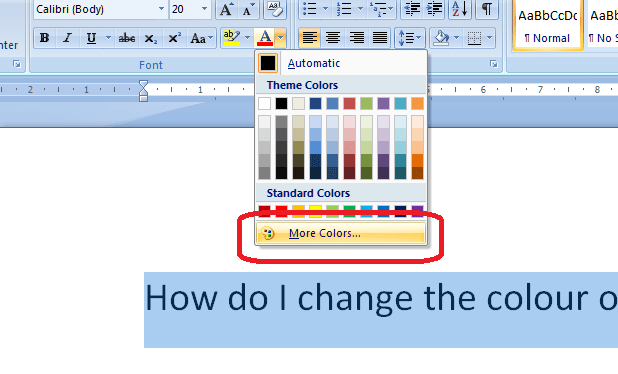Click the Shading paint bucket icon

point(441,38)
